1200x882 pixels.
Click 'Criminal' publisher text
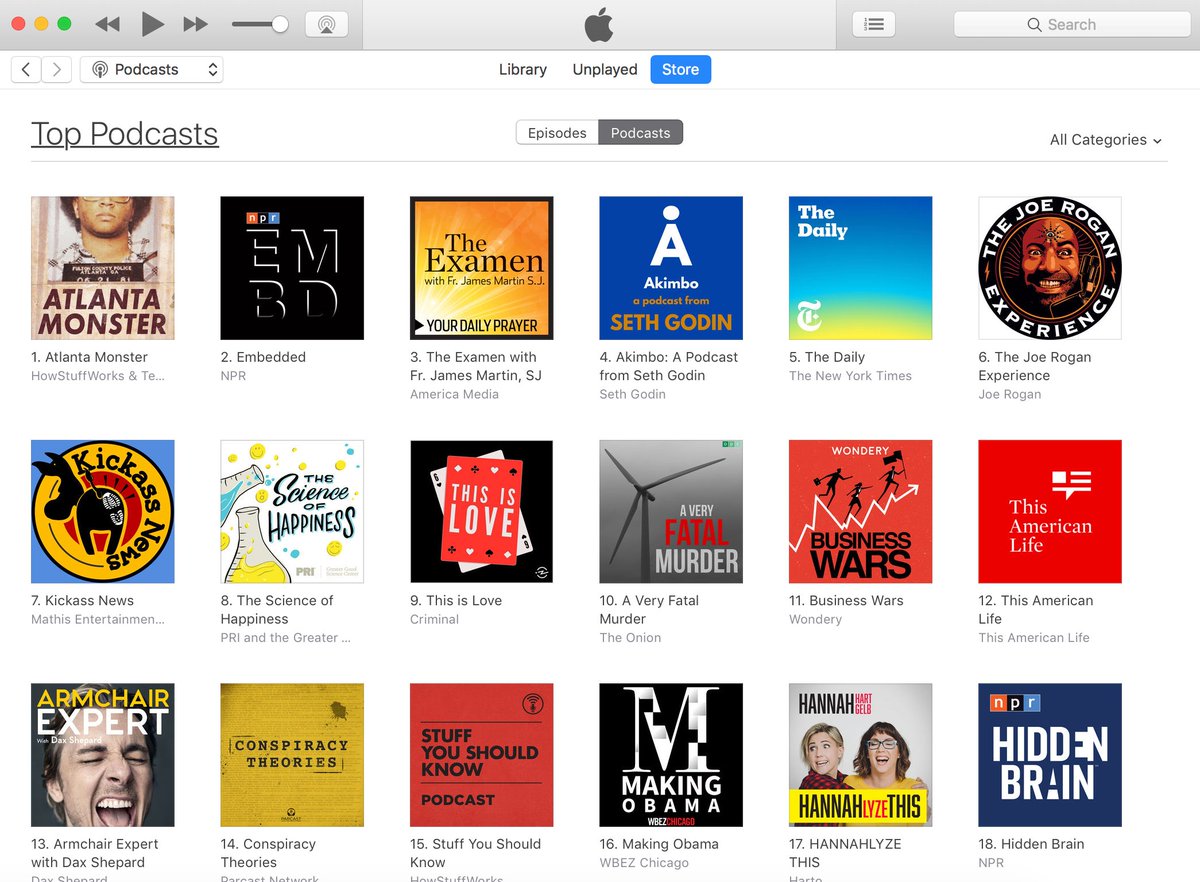pyautogui.click(x=434, y=620)
